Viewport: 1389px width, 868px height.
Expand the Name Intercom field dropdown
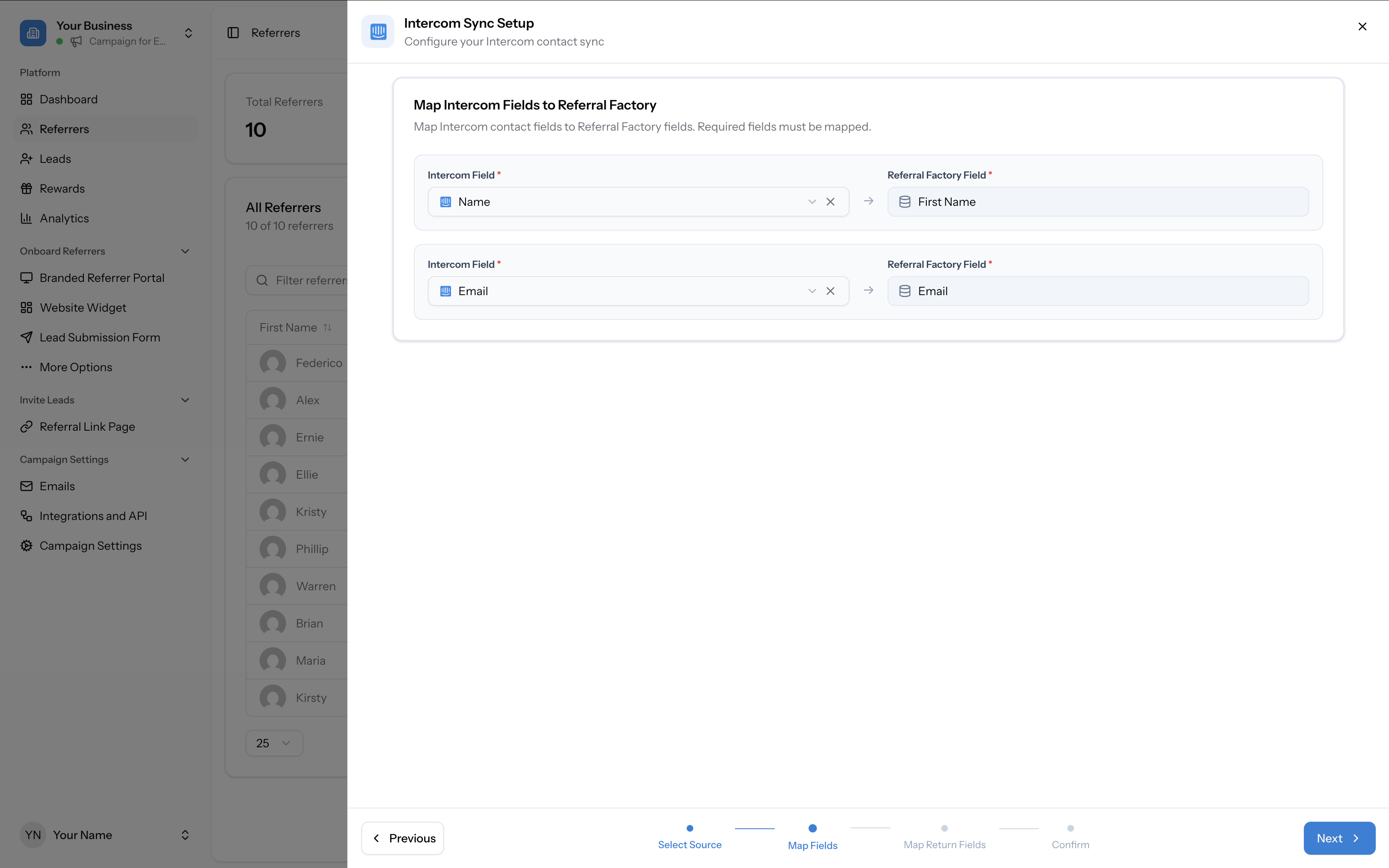(x=811, y=202)
